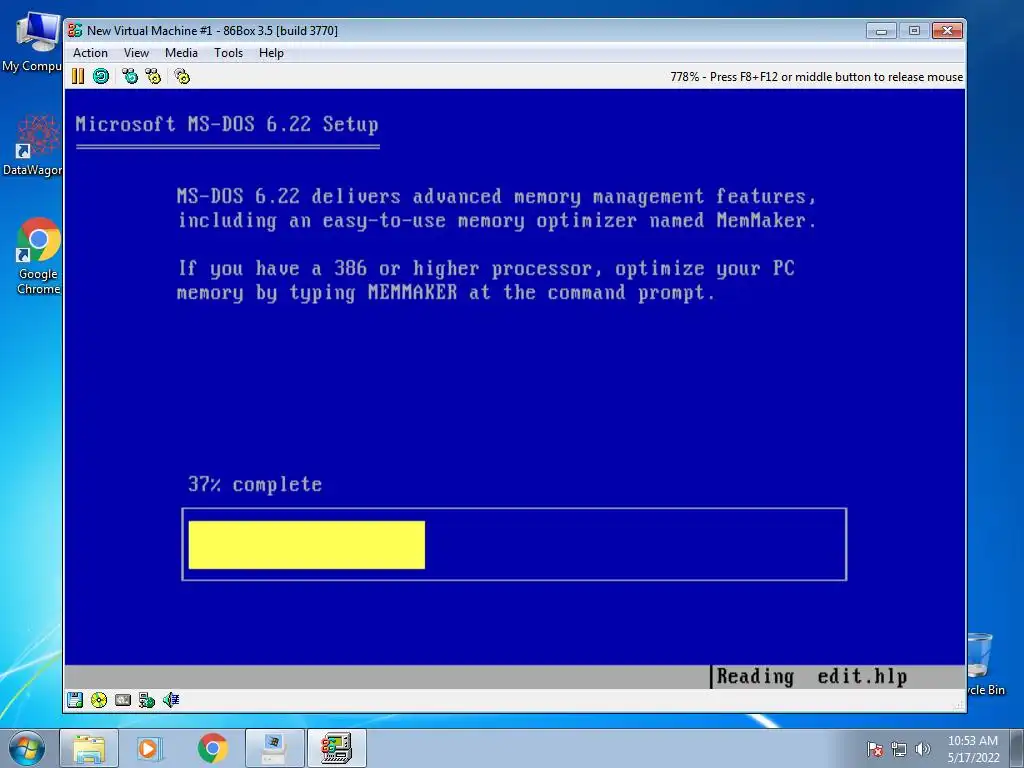Click the Show desktop strip beside the clock
This screenshot has height=768, width=1024.
coord(1017,748)
